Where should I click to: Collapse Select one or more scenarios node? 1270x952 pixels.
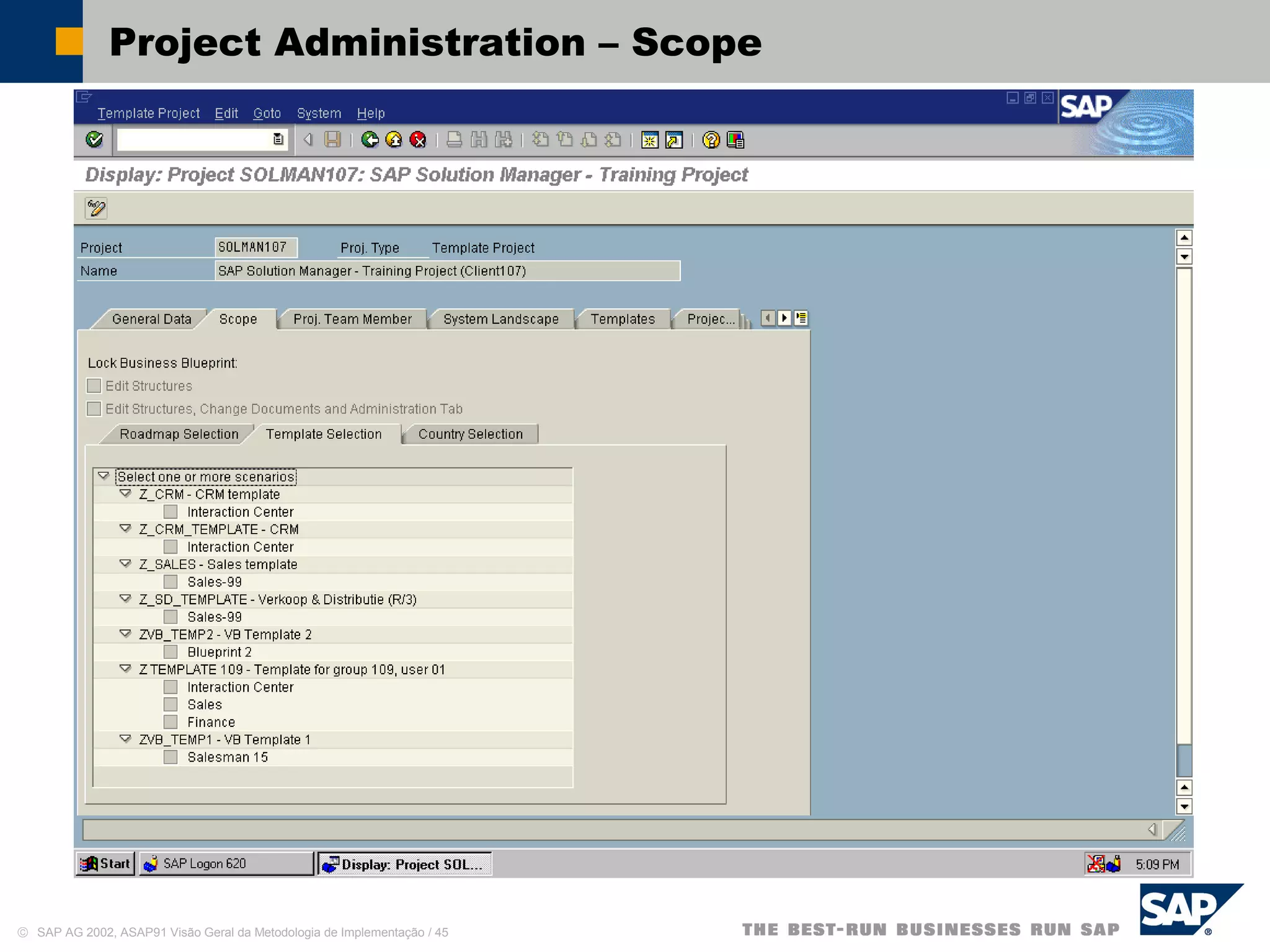pyautogui.click(x=104, y=476)
